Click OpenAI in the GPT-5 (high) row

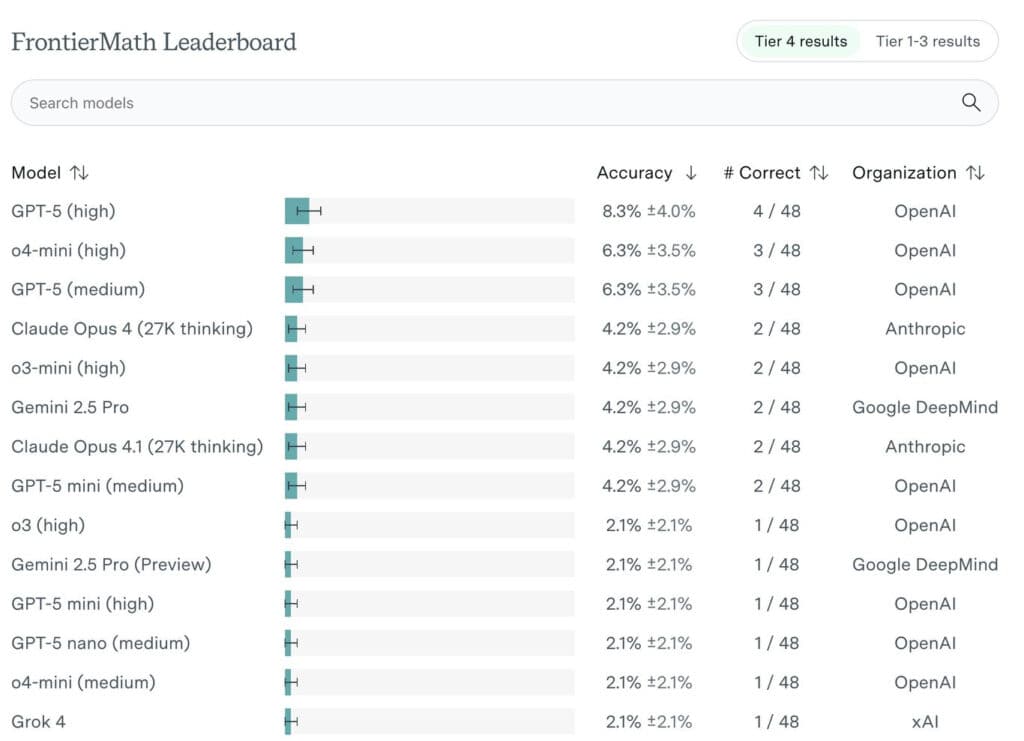click(925, 211)
